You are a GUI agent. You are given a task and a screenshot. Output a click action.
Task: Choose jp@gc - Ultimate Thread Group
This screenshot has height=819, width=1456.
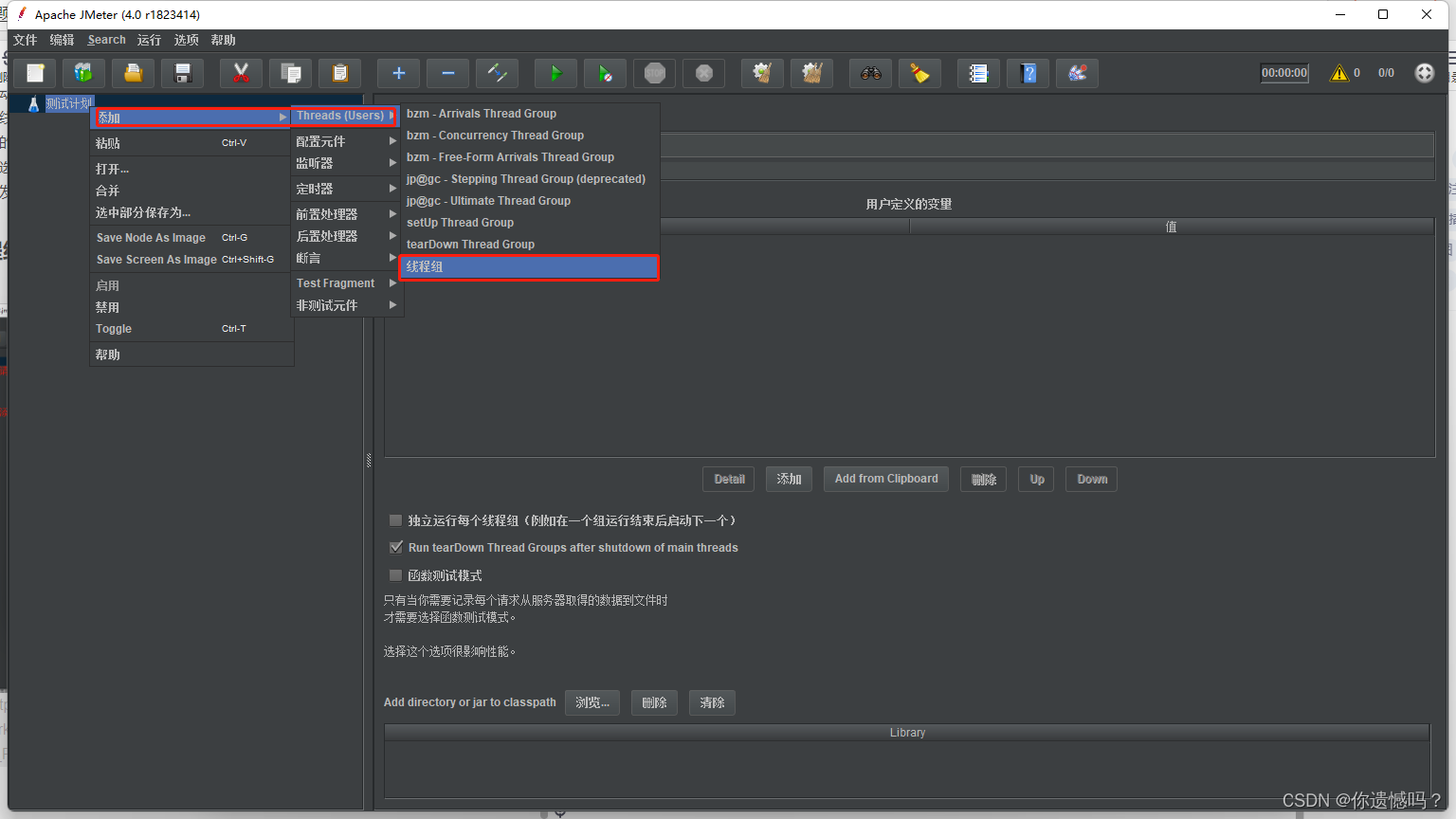[529, 201]
